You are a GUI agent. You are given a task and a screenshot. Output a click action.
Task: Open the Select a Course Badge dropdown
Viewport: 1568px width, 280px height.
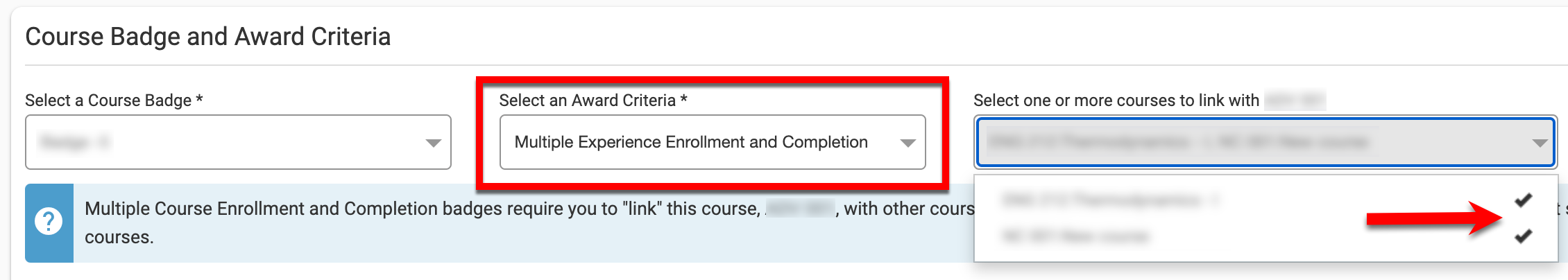click(x=237, y=142)
